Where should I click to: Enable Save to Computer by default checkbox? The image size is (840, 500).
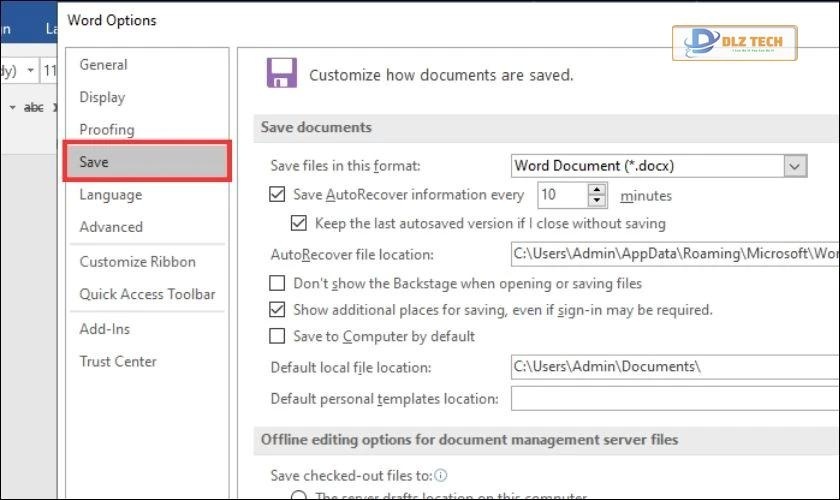point(277,336)
